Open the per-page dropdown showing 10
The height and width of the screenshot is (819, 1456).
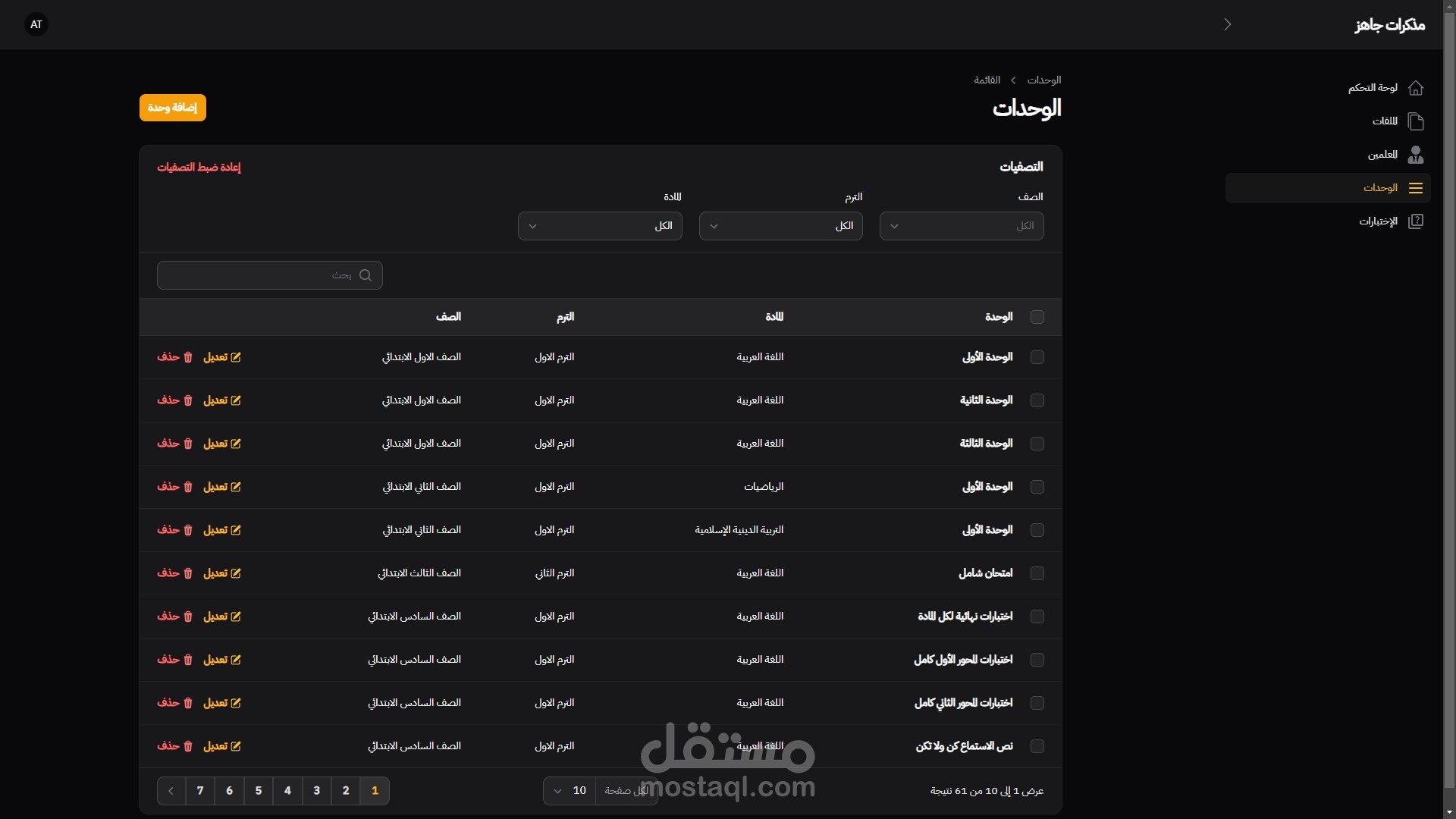coord(570,791)
